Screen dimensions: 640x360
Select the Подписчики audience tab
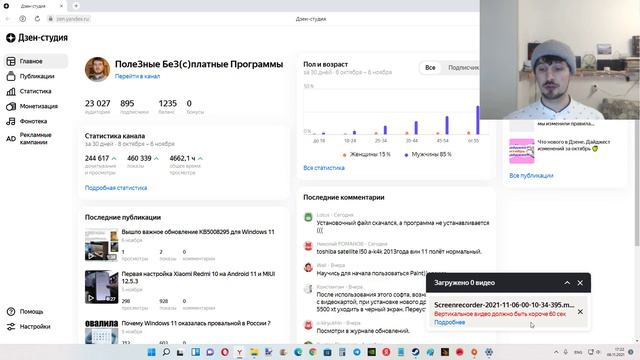(x=463, y=68)
